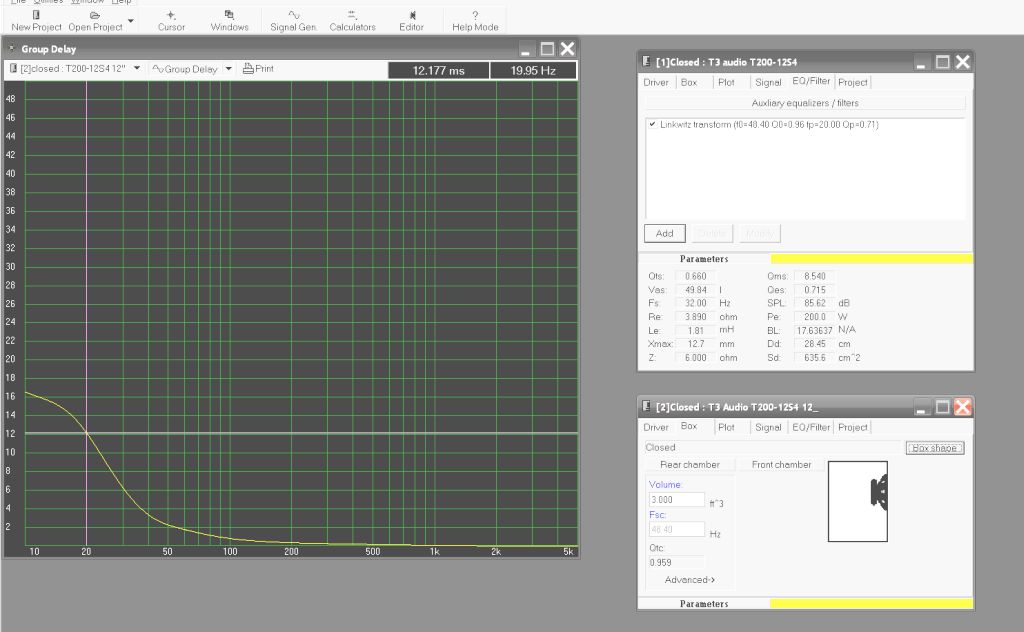Select the Linkwitz transform filter entry
Image resolution: width=1024 pixels, height=632 pixels.
769,125
